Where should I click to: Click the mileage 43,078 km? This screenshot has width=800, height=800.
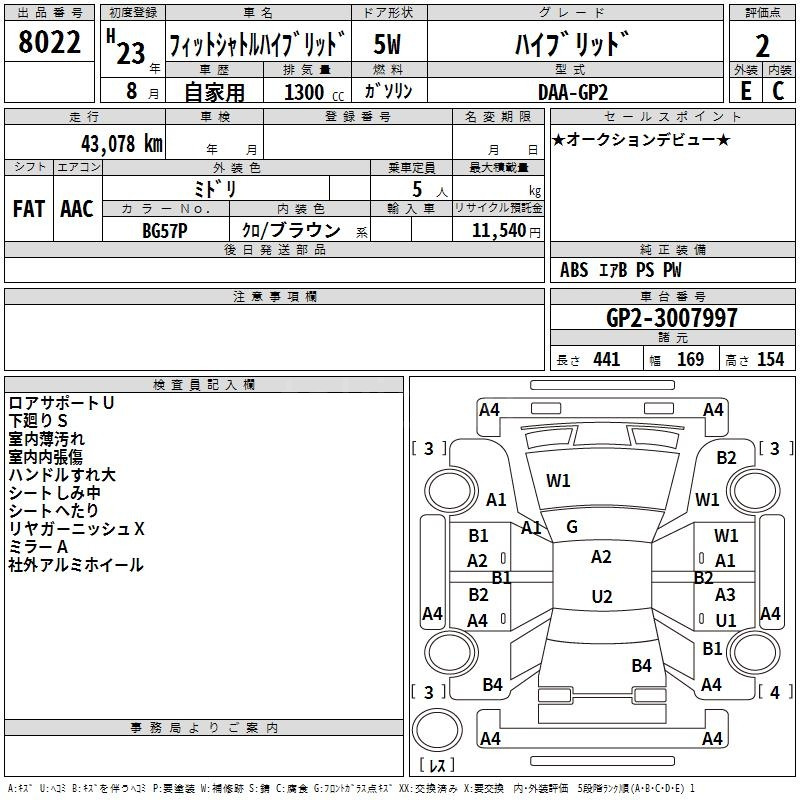[x=122, y=144]
